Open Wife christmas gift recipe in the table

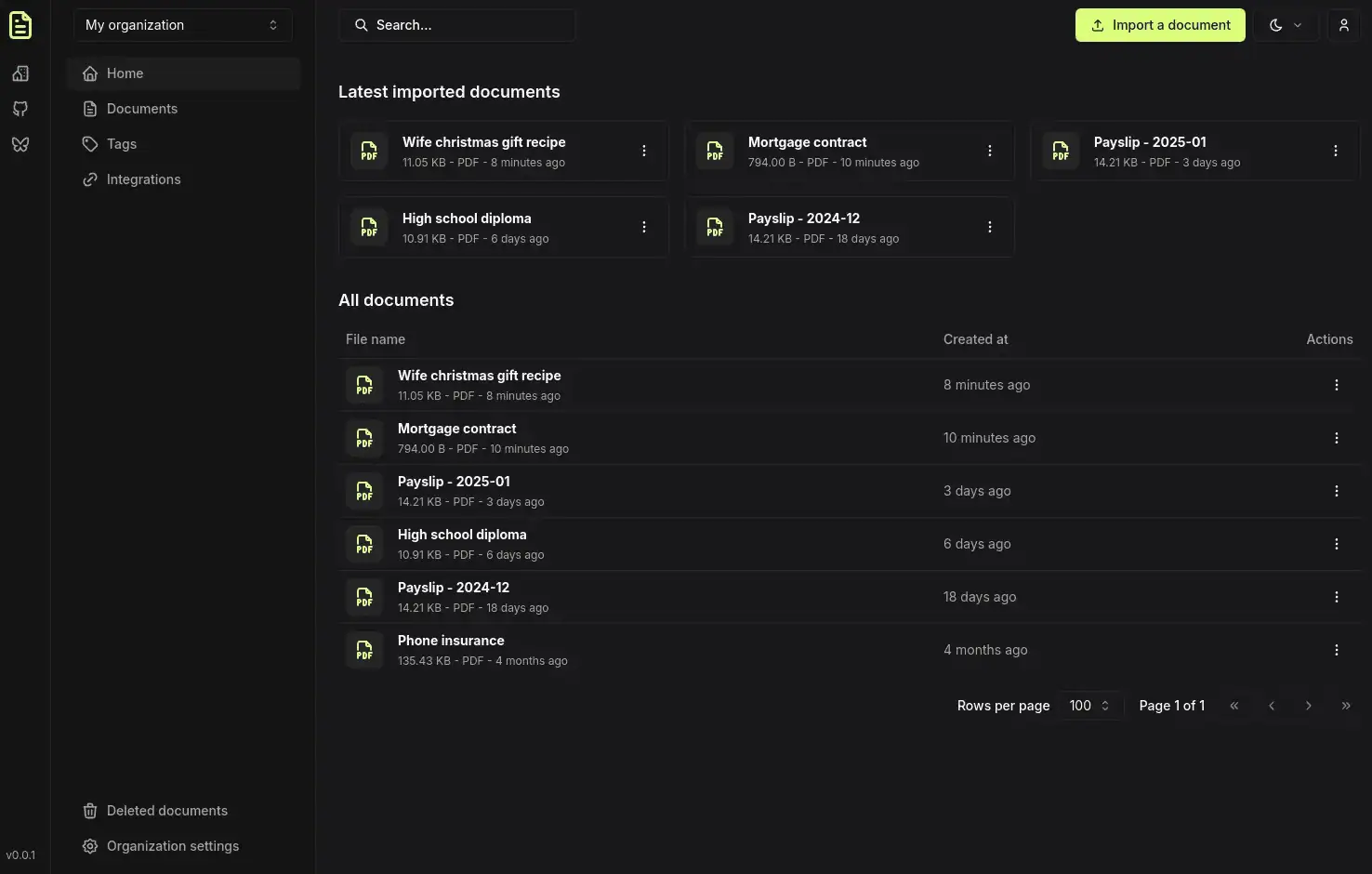pyautogui.click(x=479, y=376)
